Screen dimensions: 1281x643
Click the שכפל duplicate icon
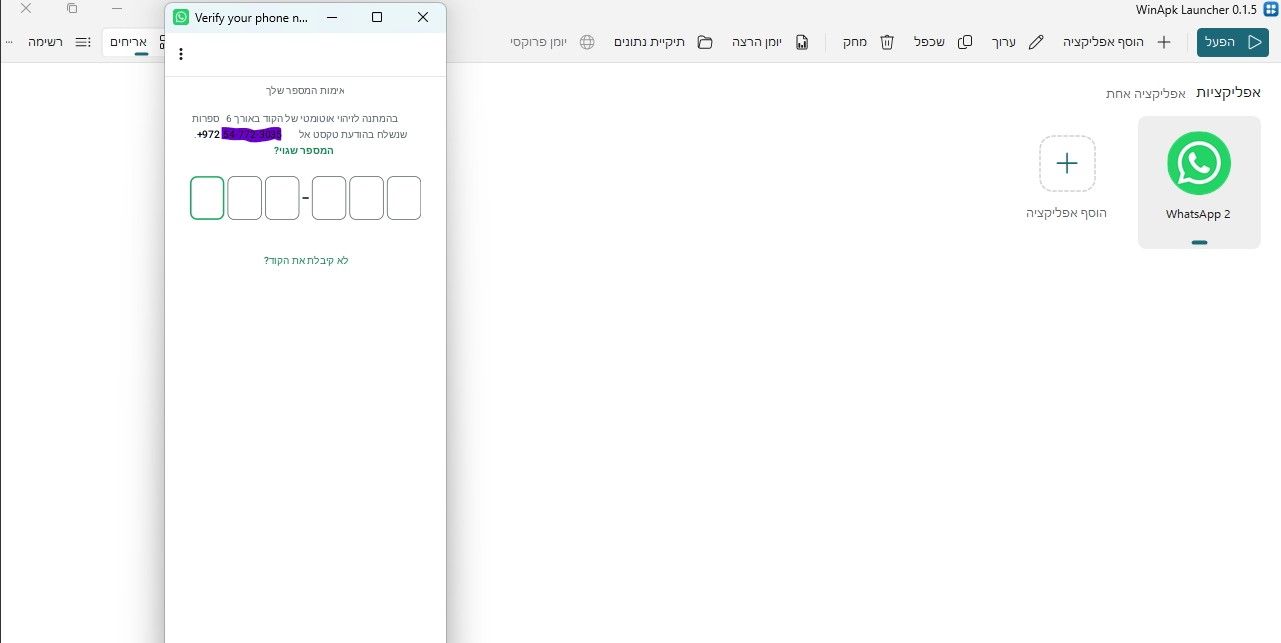(x=965, y=42)
